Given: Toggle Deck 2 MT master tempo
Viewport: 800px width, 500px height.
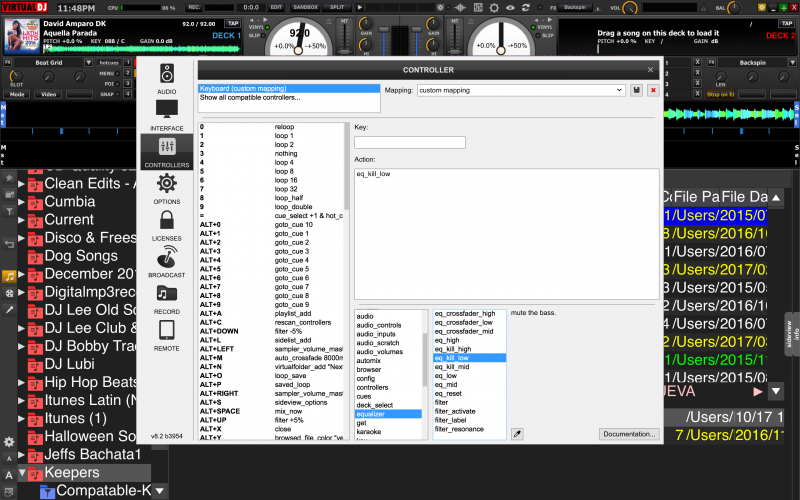Looking at the screenshot, I should tap(455, 21).
